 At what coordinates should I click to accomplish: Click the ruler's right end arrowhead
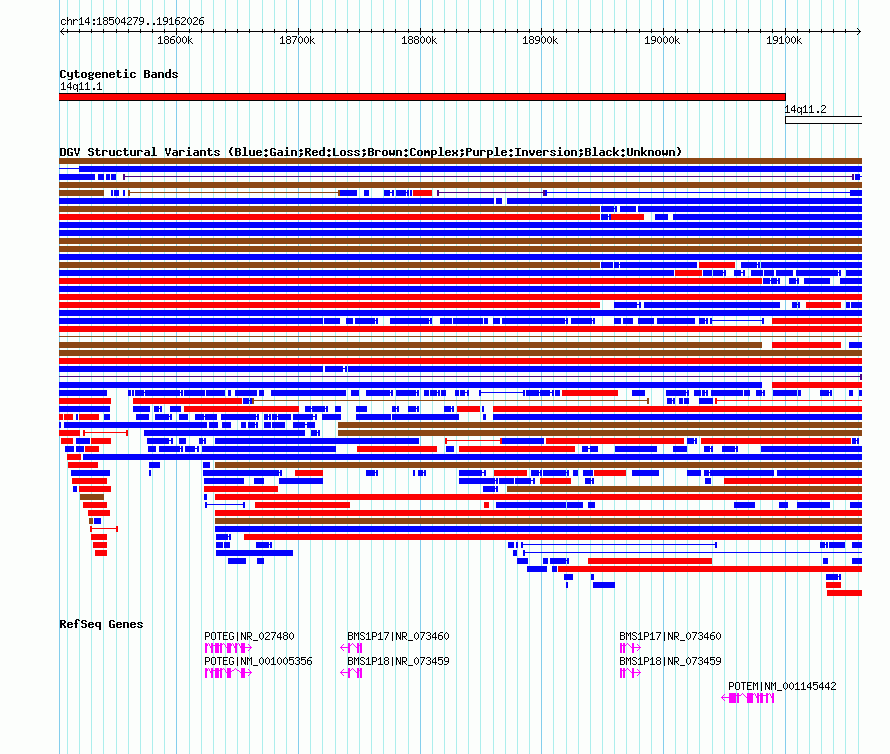coord(859,32)
